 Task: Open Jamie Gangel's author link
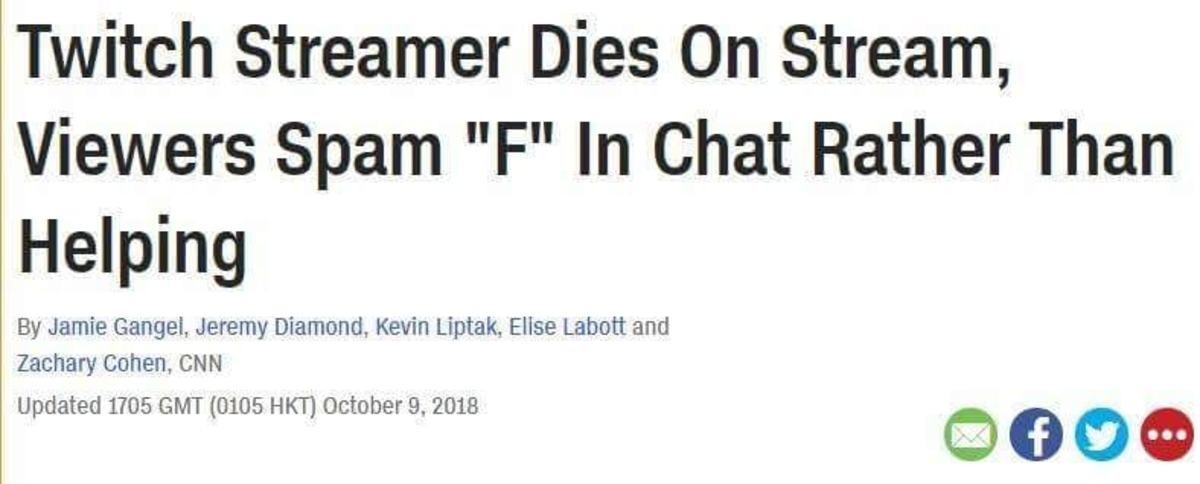click(116, 327)
